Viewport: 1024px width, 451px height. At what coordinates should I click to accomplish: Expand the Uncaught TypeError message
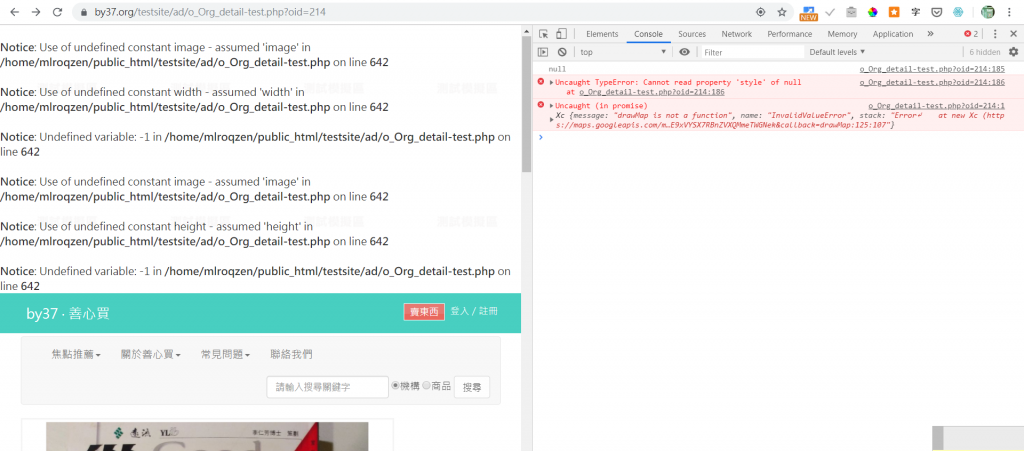(552, 82)
